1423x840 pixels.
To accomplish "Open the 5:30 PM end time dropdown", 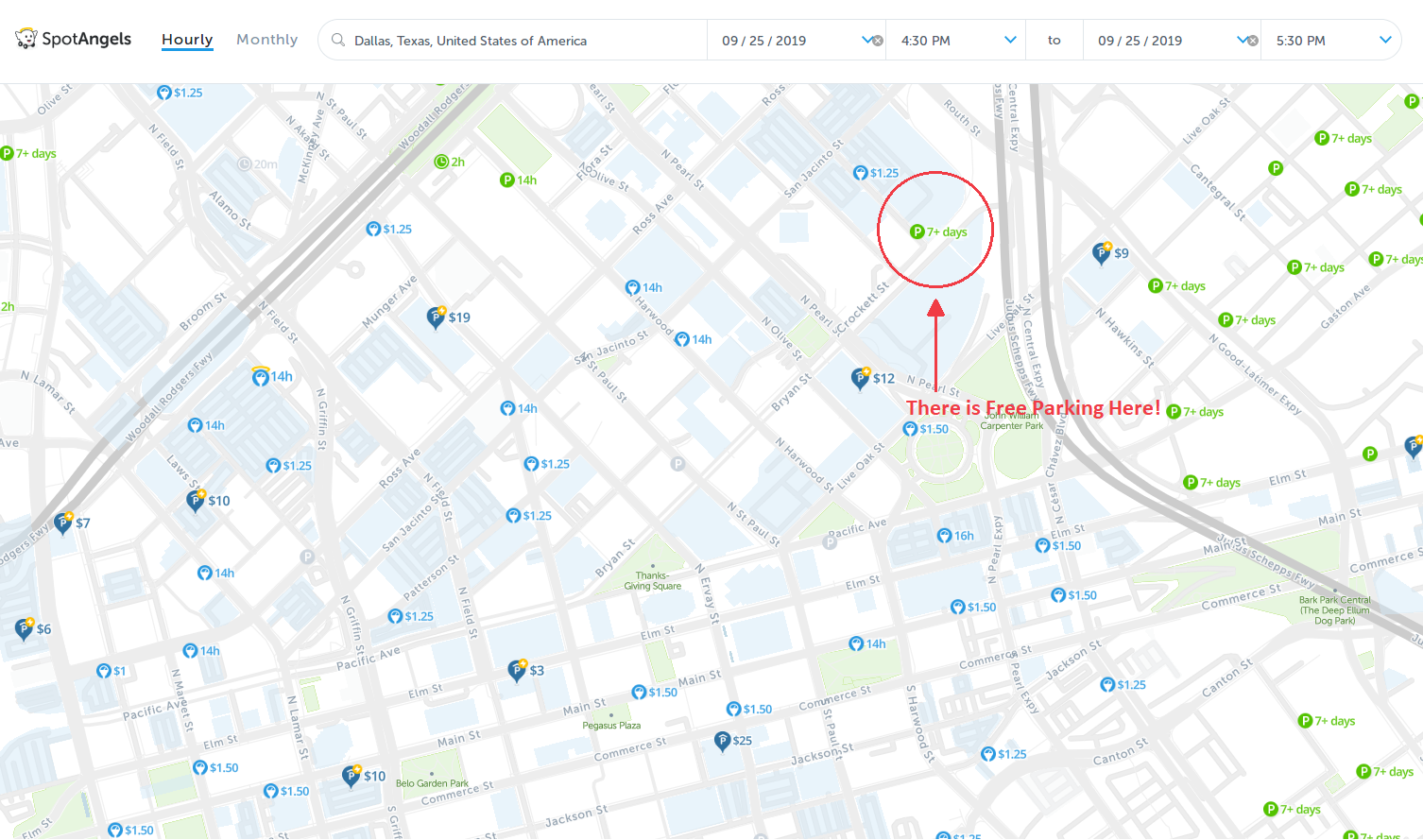I will (1331, 41).
